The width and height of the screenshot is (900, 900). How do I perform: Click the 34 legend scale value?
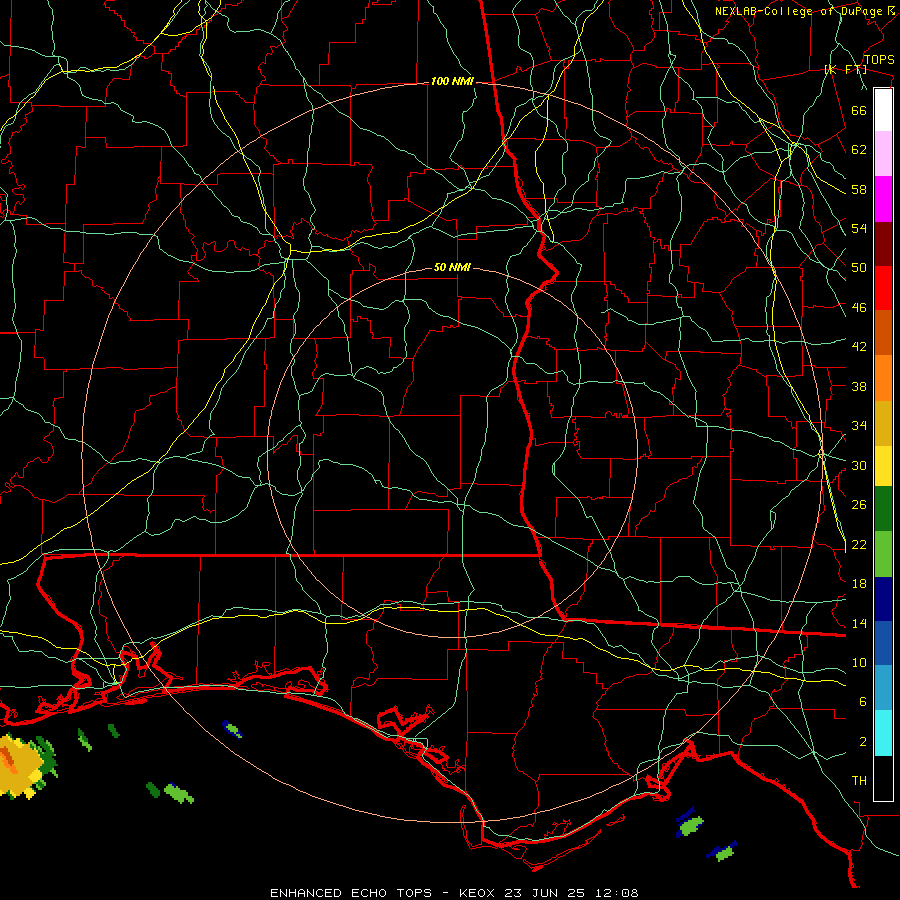(x=859, y=426)
